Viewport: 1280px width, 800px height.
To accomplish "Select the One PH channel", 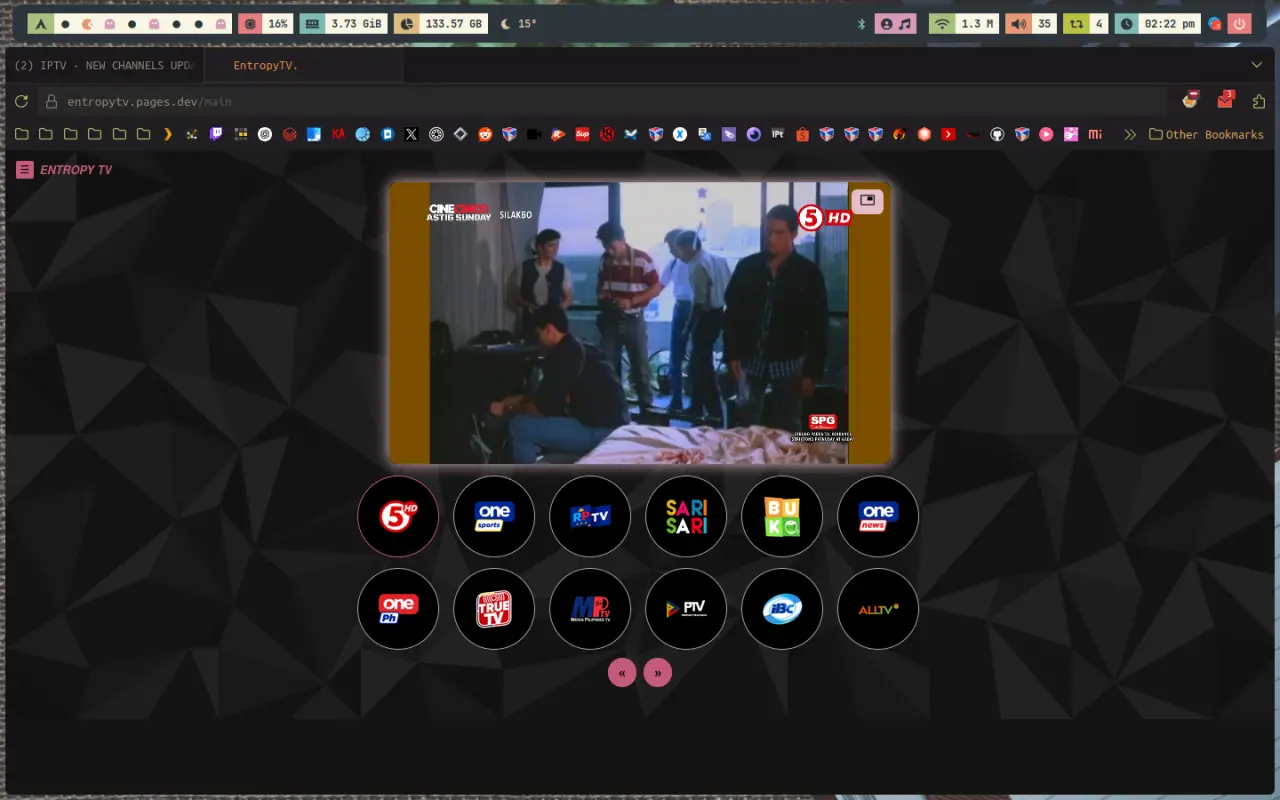I will point(398,609).
